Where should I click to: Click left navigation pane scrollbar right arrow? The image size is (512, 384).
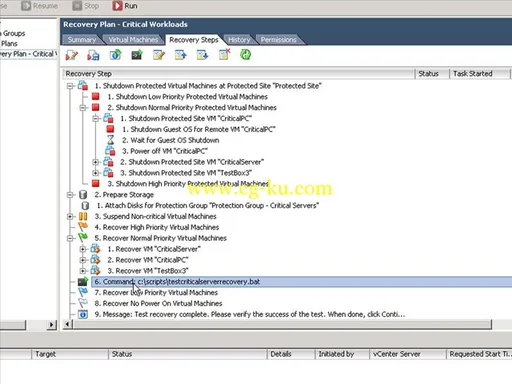click(x=51, y=324)
